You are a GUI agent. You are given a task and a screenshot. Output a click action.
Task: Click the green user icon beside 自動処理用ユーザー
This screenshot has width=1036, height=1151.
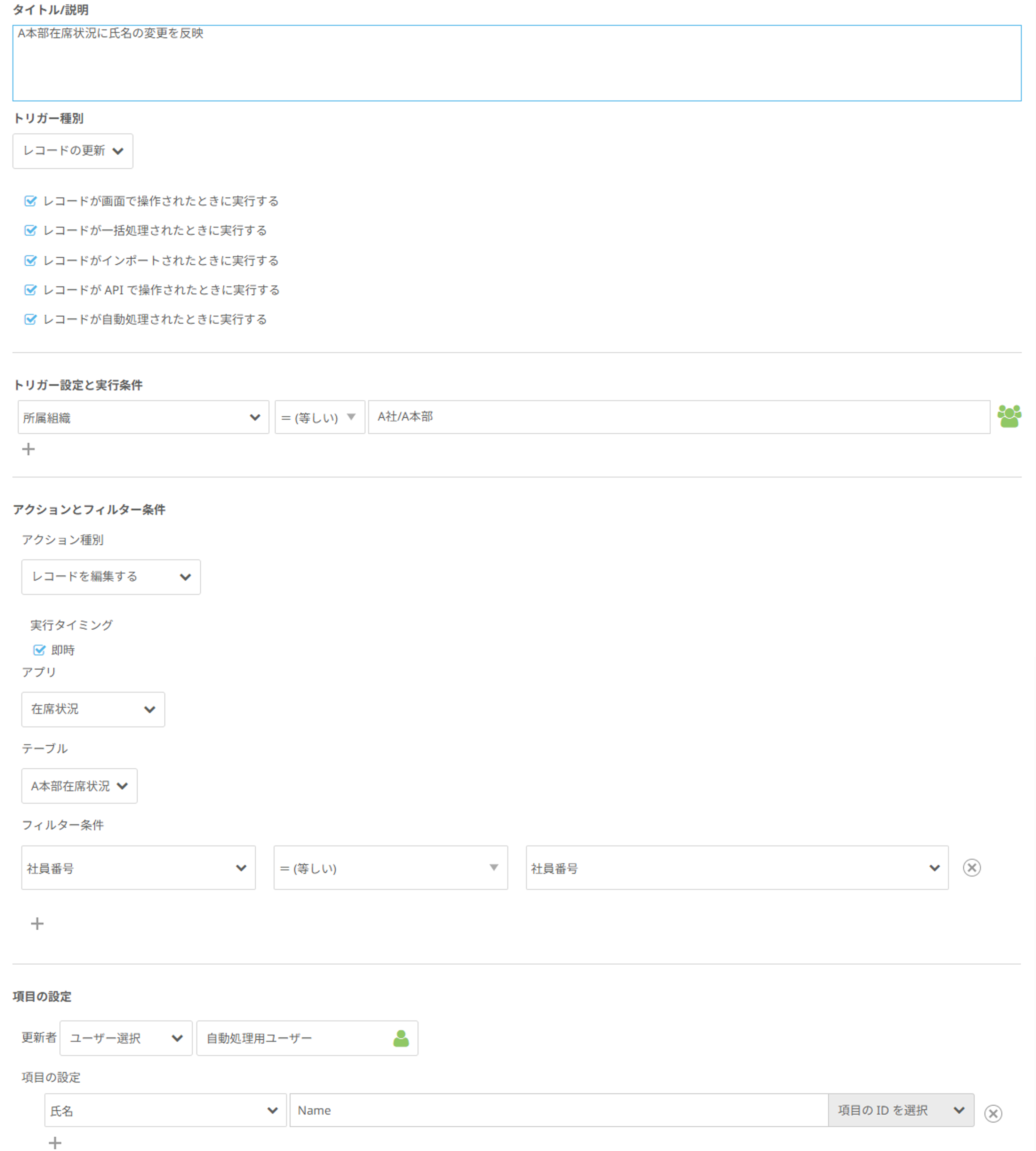point(401,1038)
